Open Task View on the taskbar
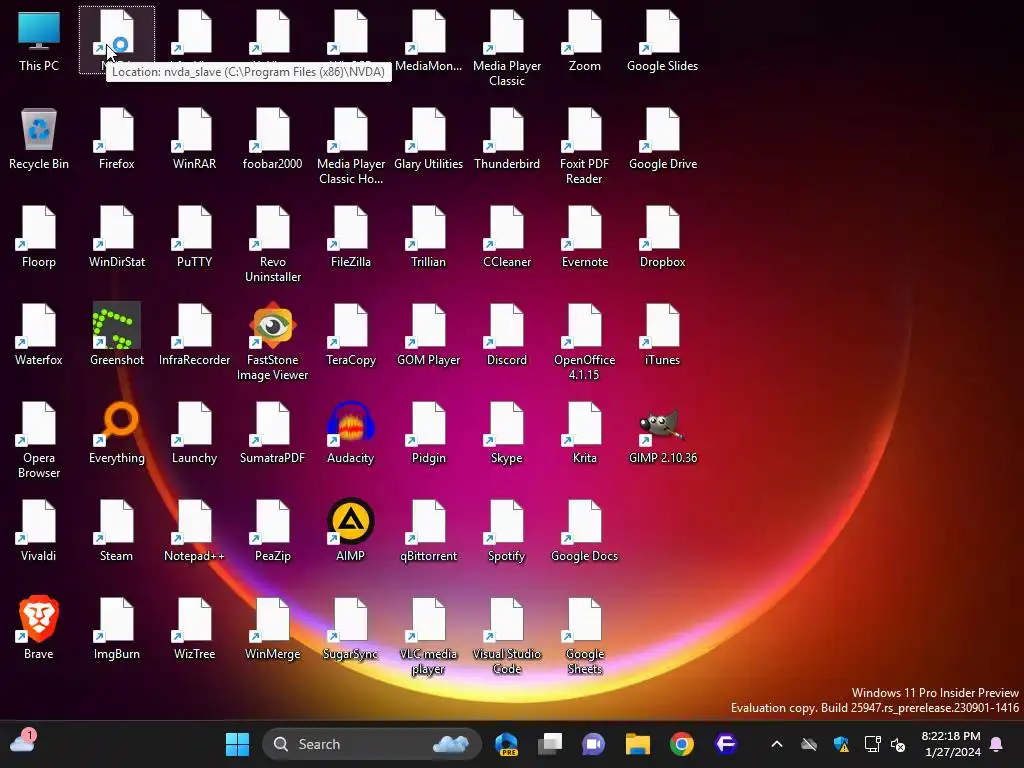1024x768 pixels. 550,744
